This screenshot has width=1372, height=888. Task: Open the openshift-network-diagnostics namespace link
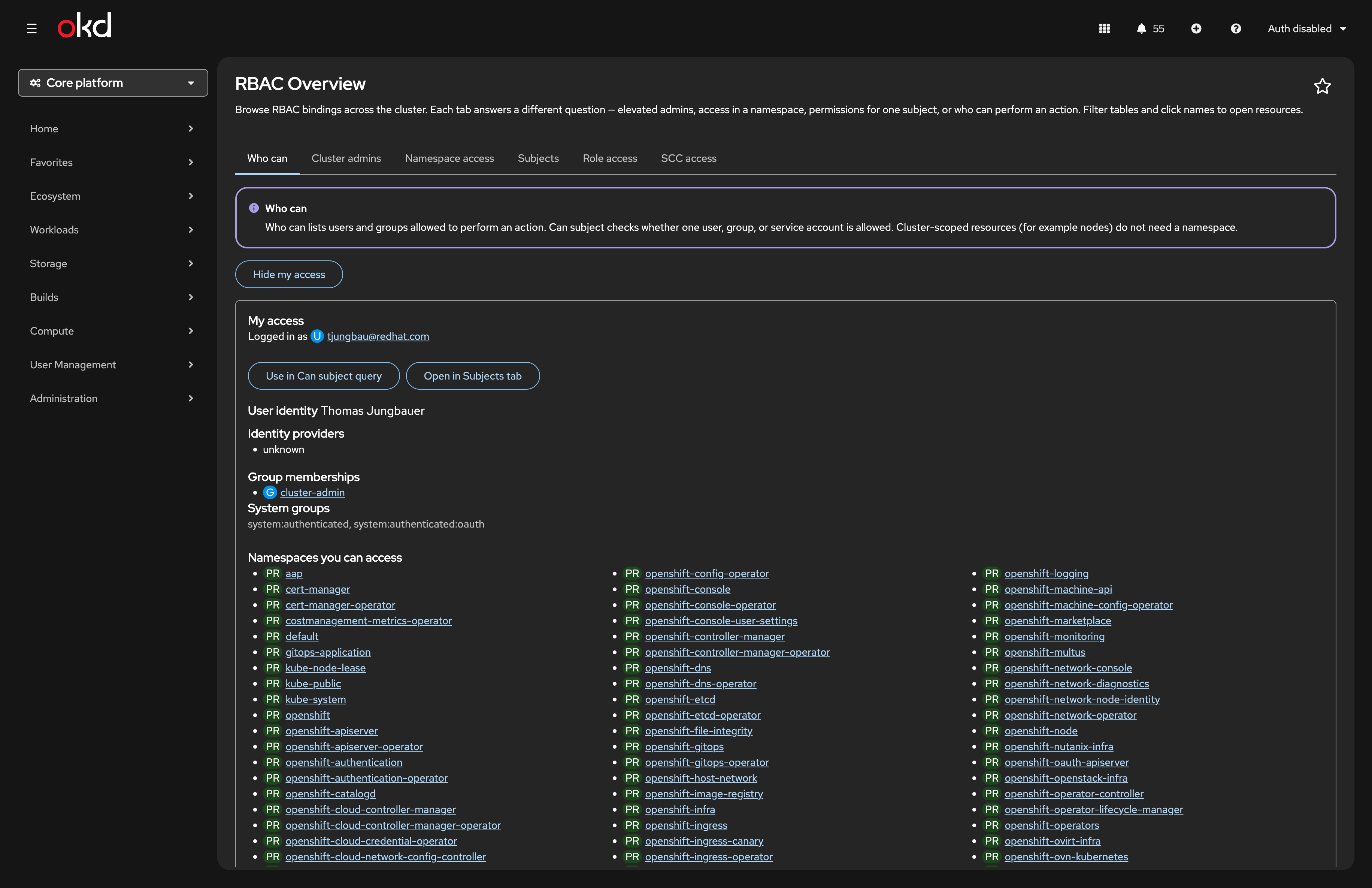1076,684
